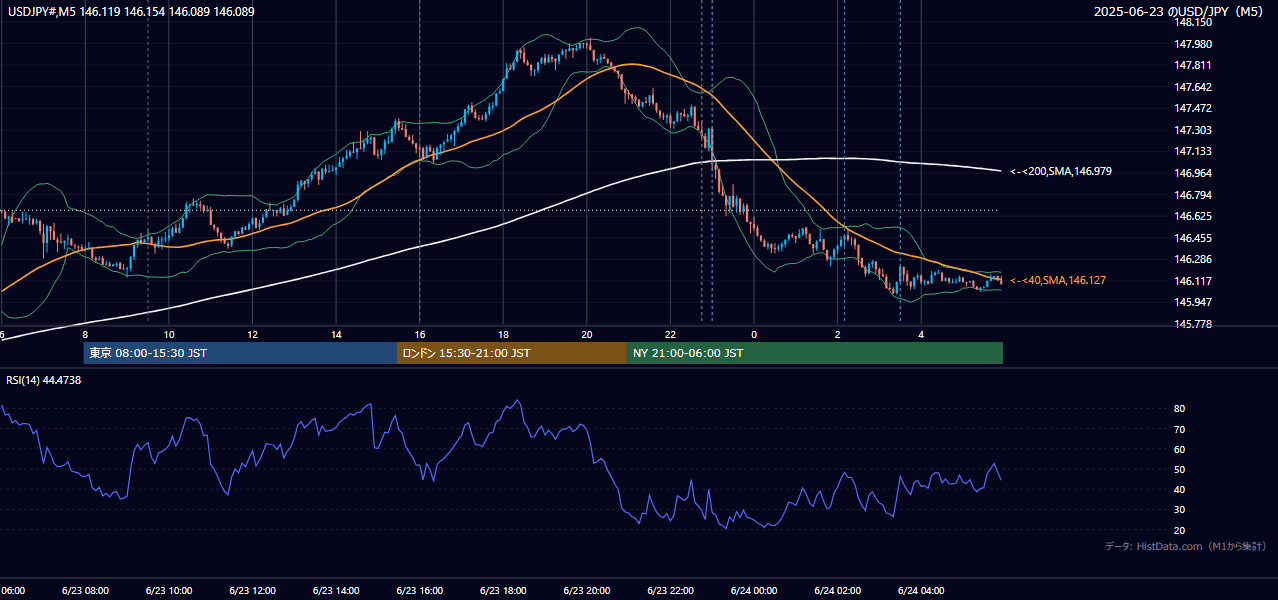Viewport: 1278px width, 600px height.
Task: Click the RSI scale value 50
Action: point(1180,469)
